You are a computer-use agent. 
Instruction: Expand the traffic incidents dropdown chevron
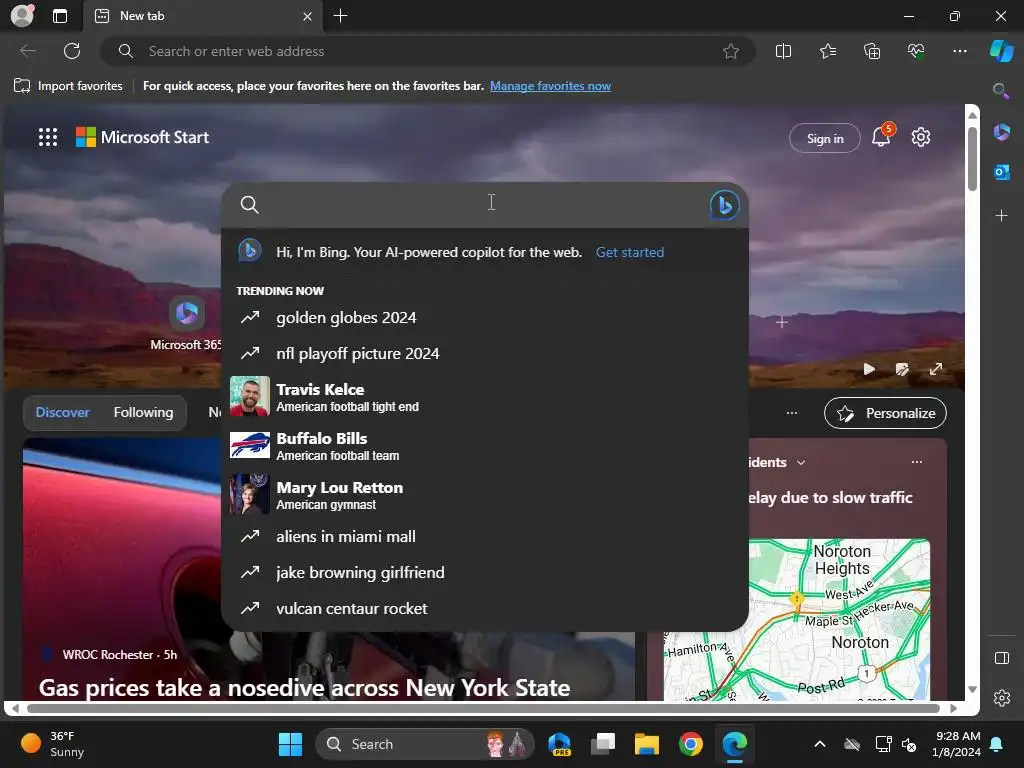[801, 462]
